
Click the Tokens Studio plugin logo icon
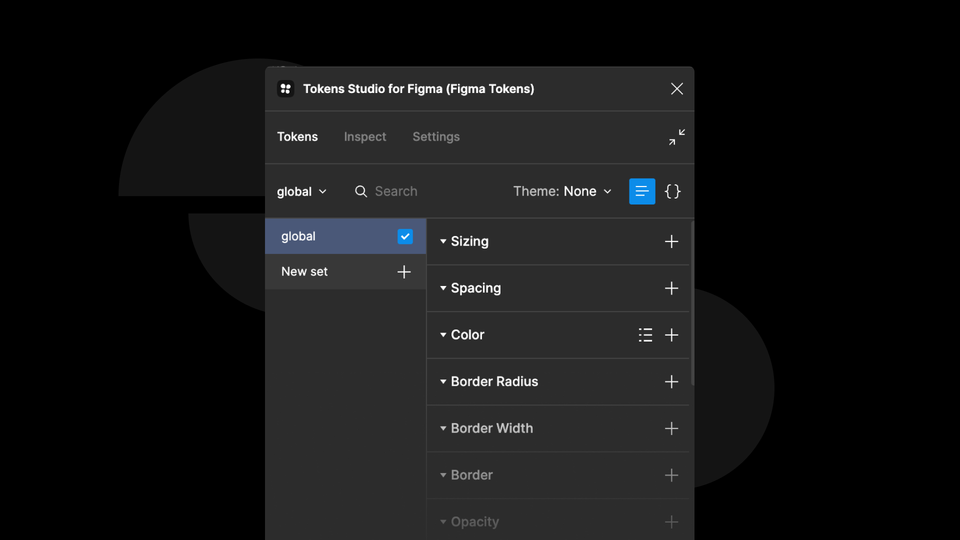tap(285, 89)
